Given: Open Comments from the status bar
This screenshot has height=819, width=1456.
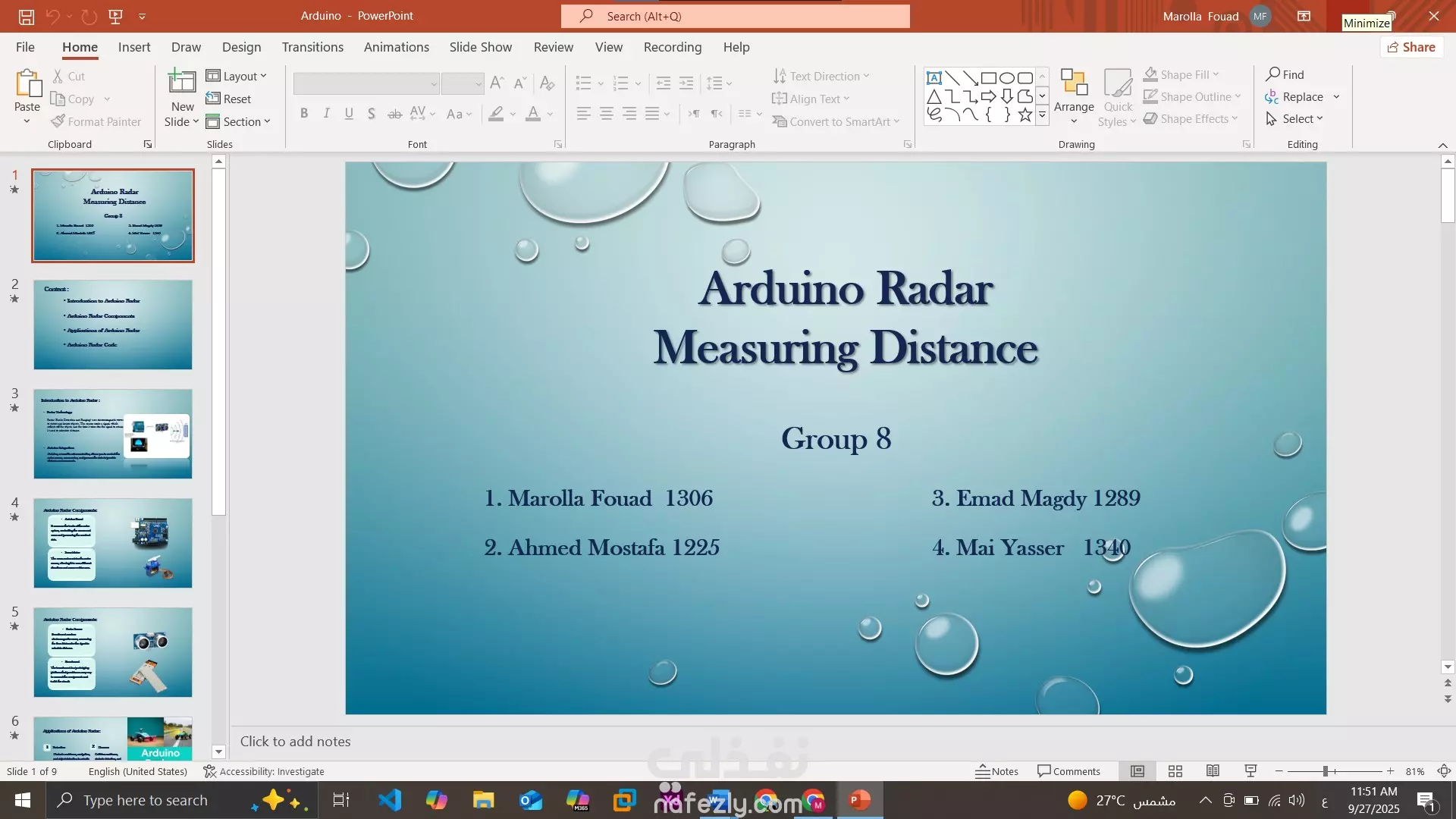Looking at the screenshot, I should pyautogui.click(x=1068, y=771).
